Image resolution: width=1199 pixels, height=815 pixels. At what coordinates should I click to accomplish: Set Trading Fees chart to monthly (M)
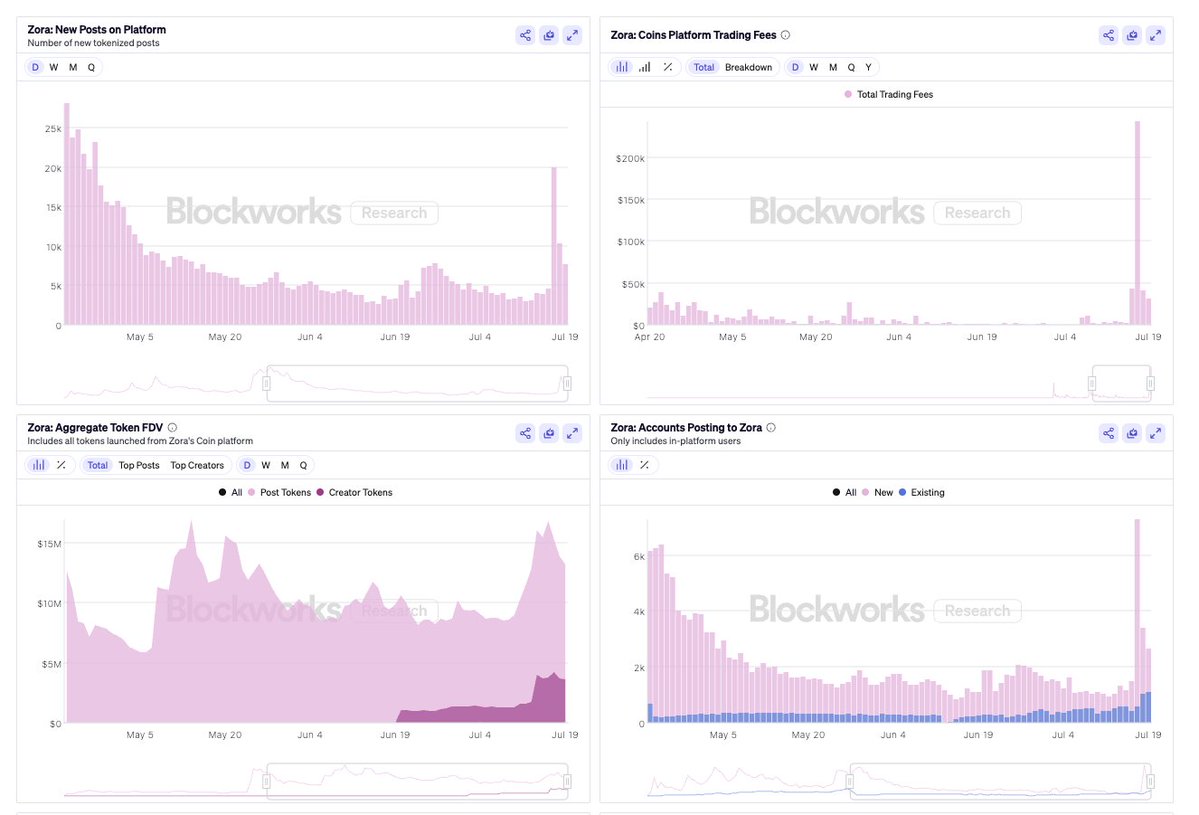click(833, 67)
